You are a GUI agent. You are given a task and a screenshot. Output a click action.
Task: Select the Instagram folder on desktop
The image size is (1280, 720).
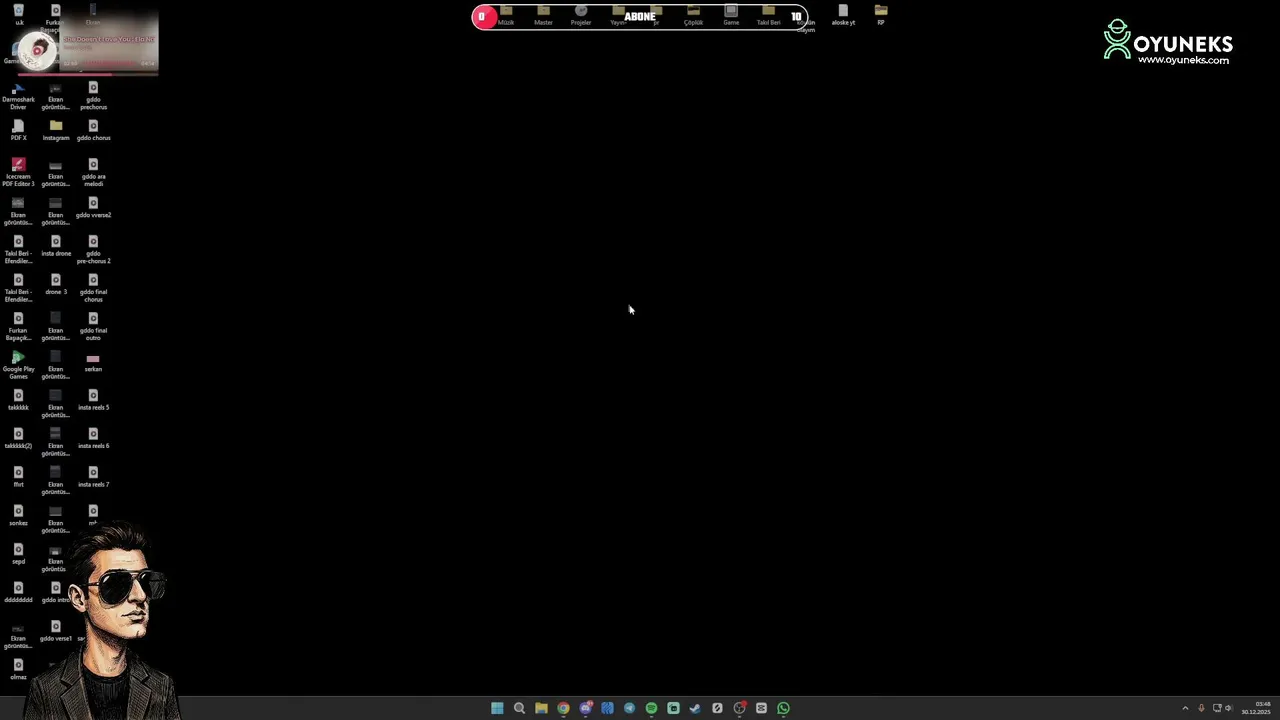[56, 130]
